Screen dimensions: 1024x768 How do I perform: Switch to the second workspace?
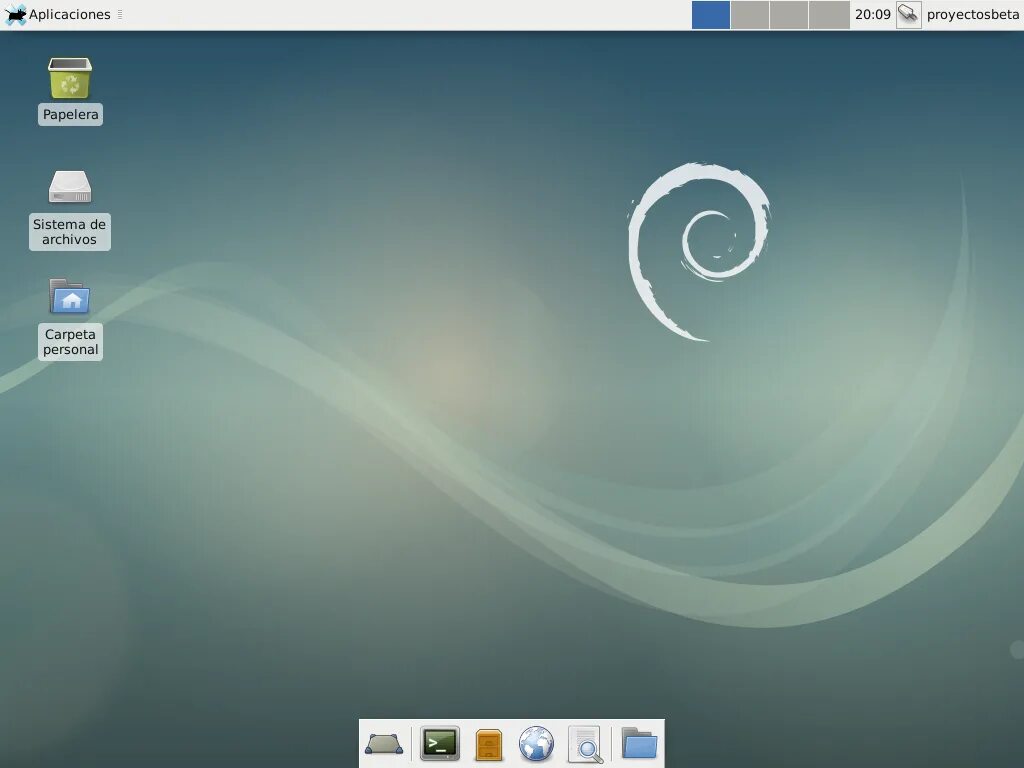[x=750, y=14]
